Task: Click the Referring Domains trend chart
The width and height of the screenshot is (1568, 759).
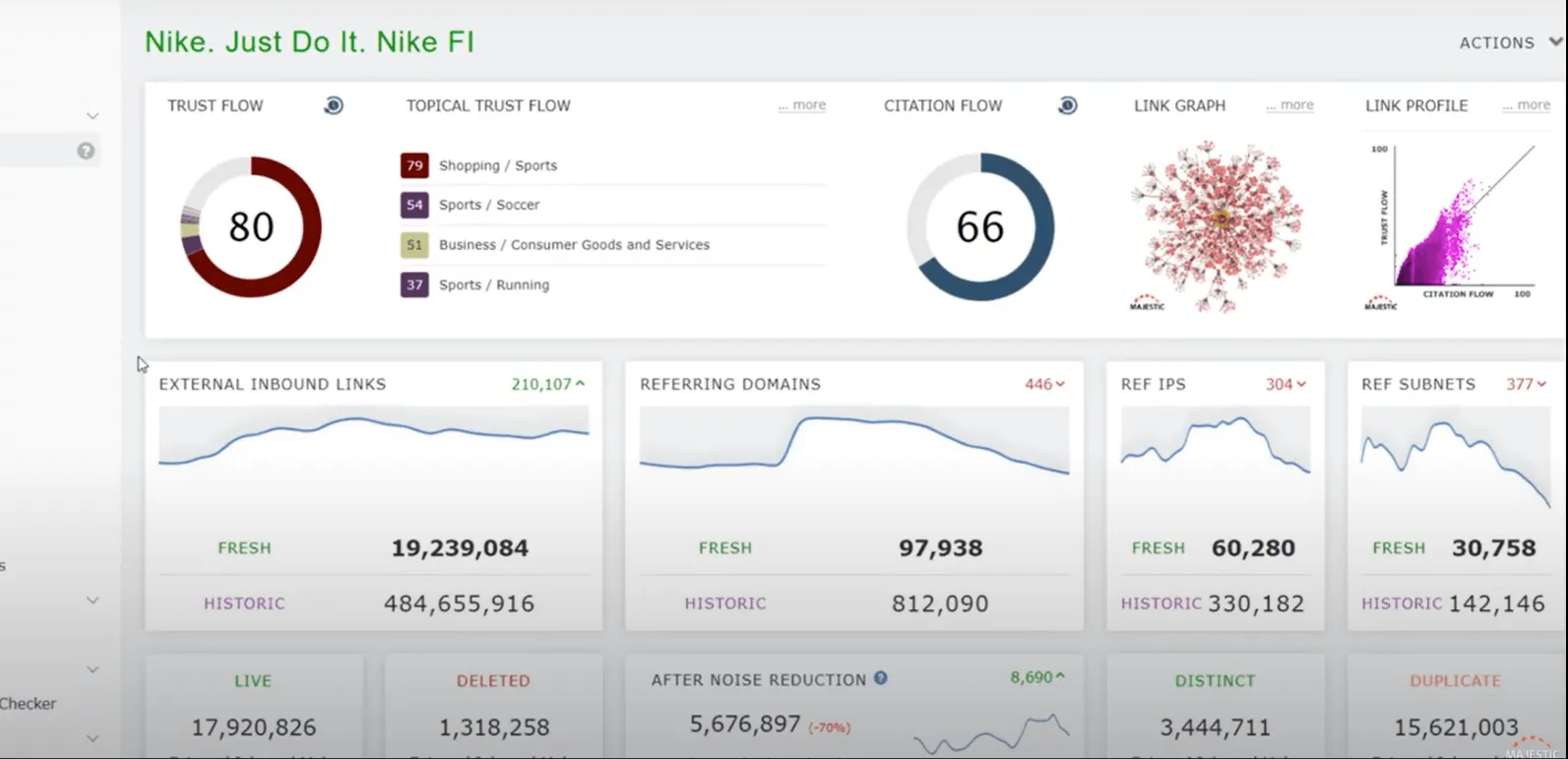Action: point(854,443)
